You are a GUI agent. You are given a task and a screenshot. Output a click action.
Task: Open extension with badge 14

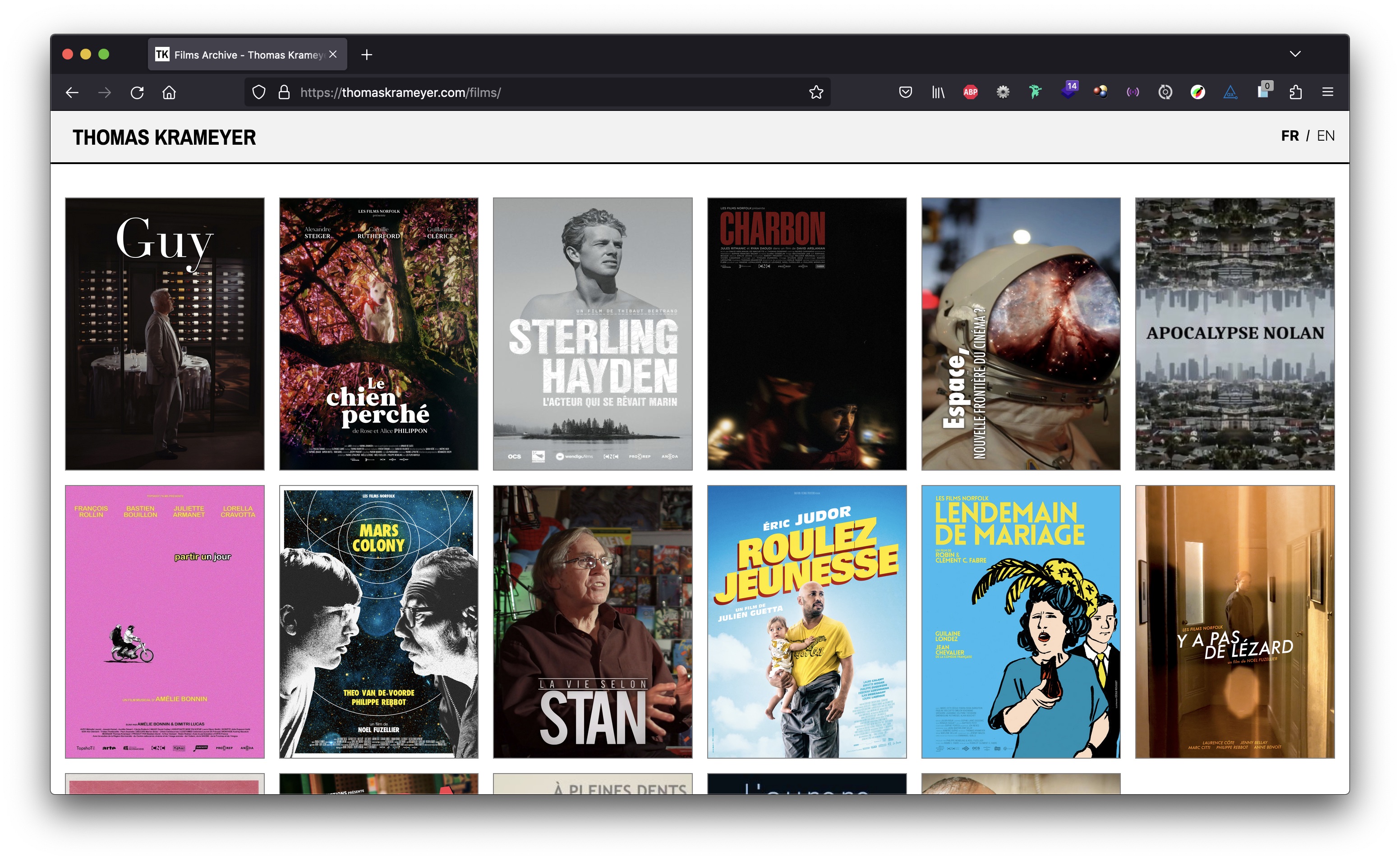1068,91
